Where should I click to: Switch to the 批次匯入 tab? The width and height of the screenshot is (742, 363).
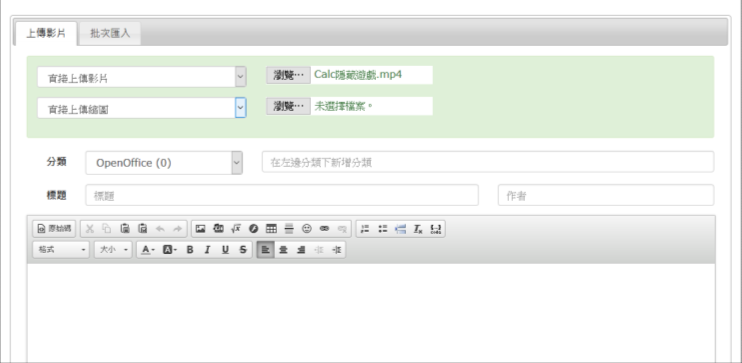[110, 34]
